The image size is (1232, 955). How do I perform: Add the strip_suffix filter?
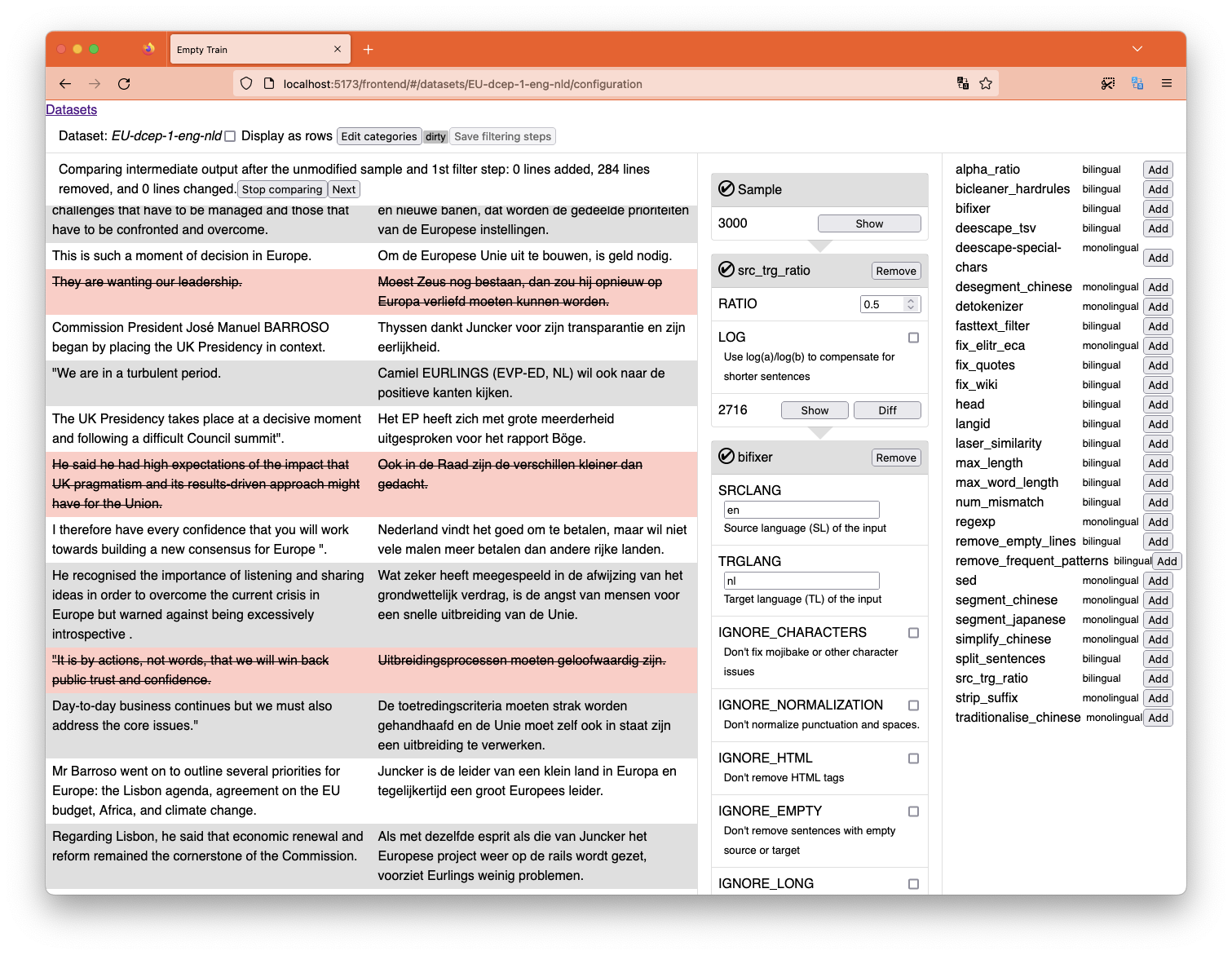point(1158,698)
